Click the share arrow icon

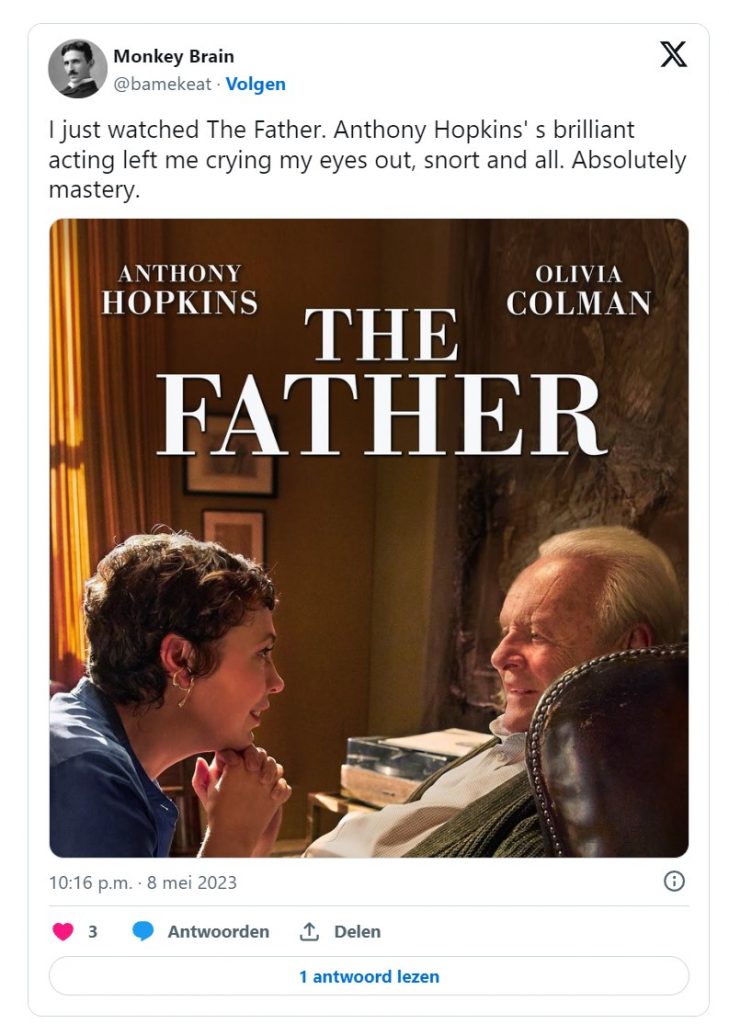309,931
